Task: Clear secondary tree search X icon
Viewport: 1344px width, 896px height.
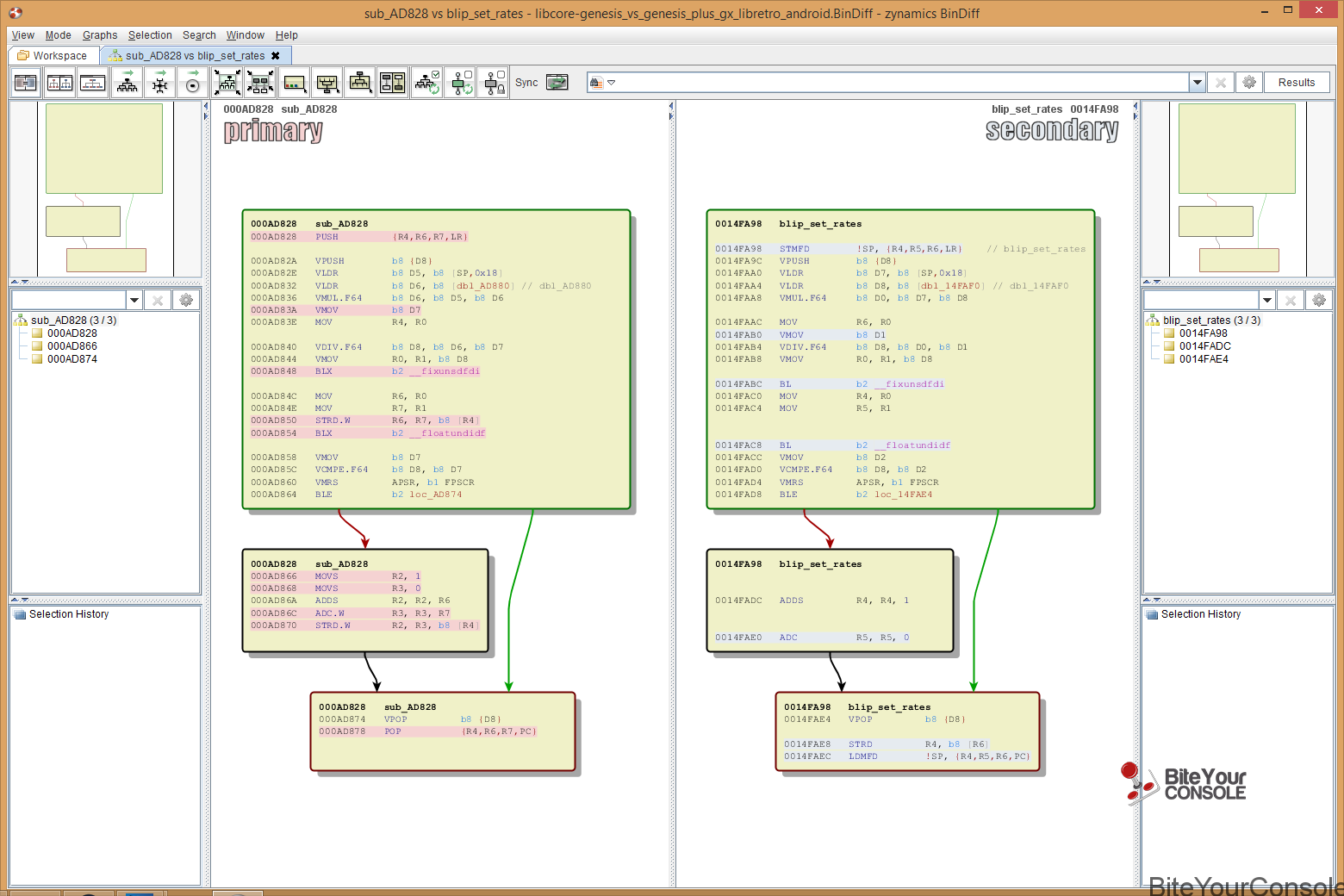Action: tap(1291, 300)
